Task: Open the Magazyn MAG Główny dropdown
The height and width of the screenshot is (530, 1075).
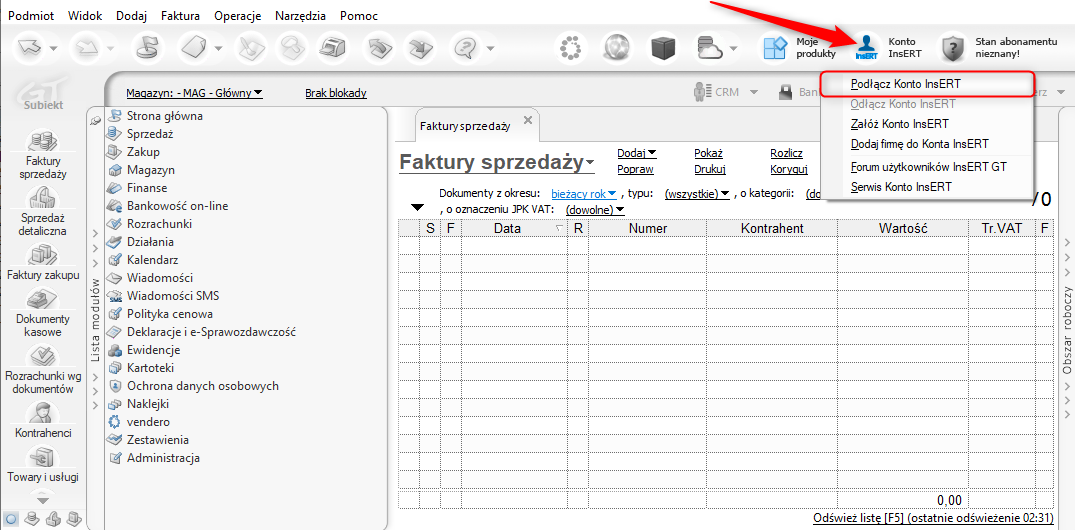Action: point(195,93)
